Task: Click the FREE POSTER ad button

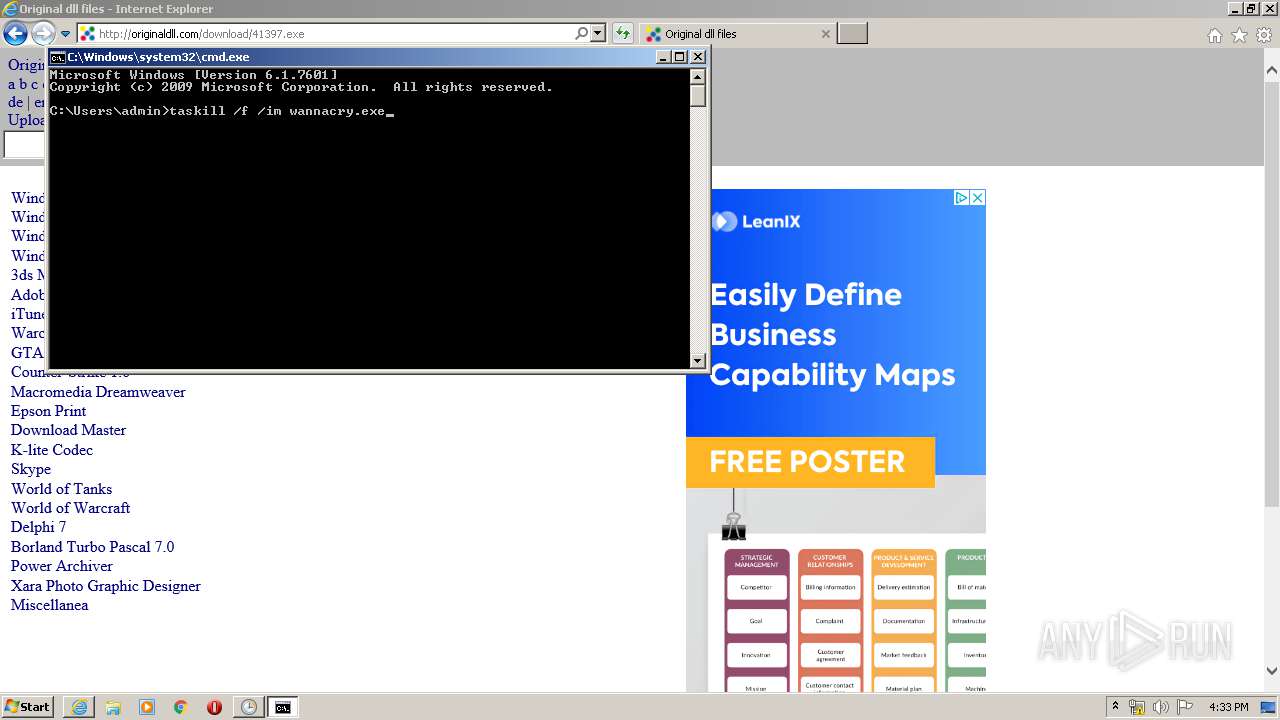Action: point(810,462)
